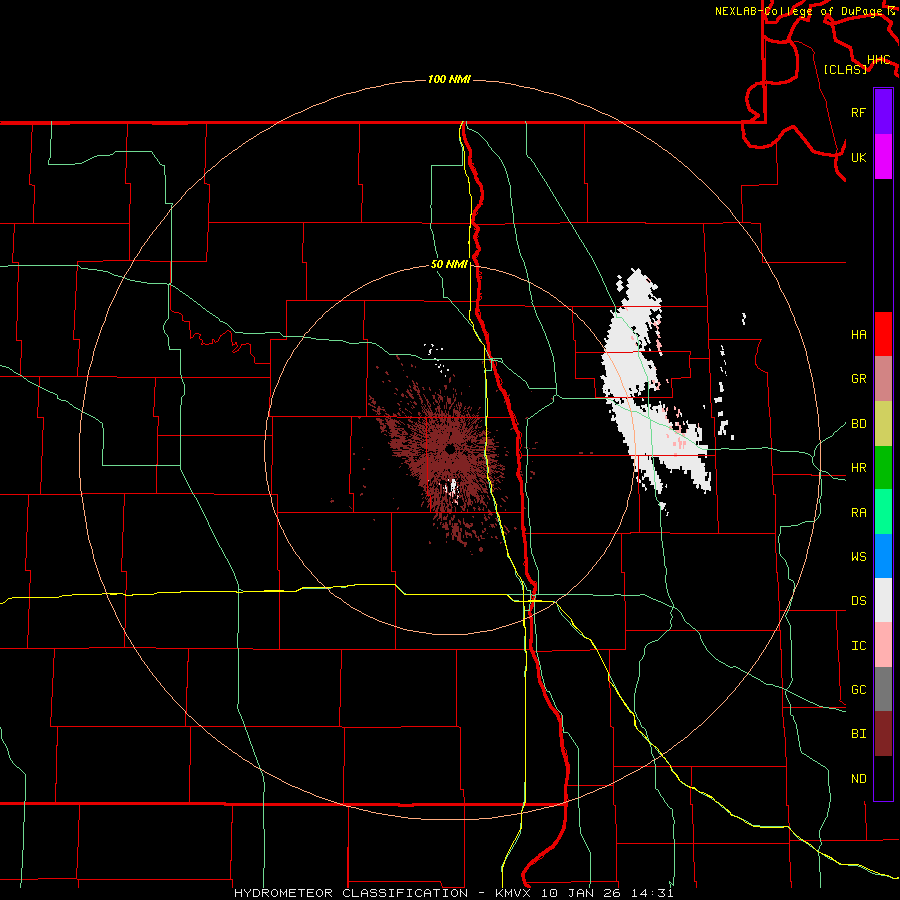The width and height of the screenshot is (900, 900).
Task: Click the WS legend label
Action: point(858,557)
